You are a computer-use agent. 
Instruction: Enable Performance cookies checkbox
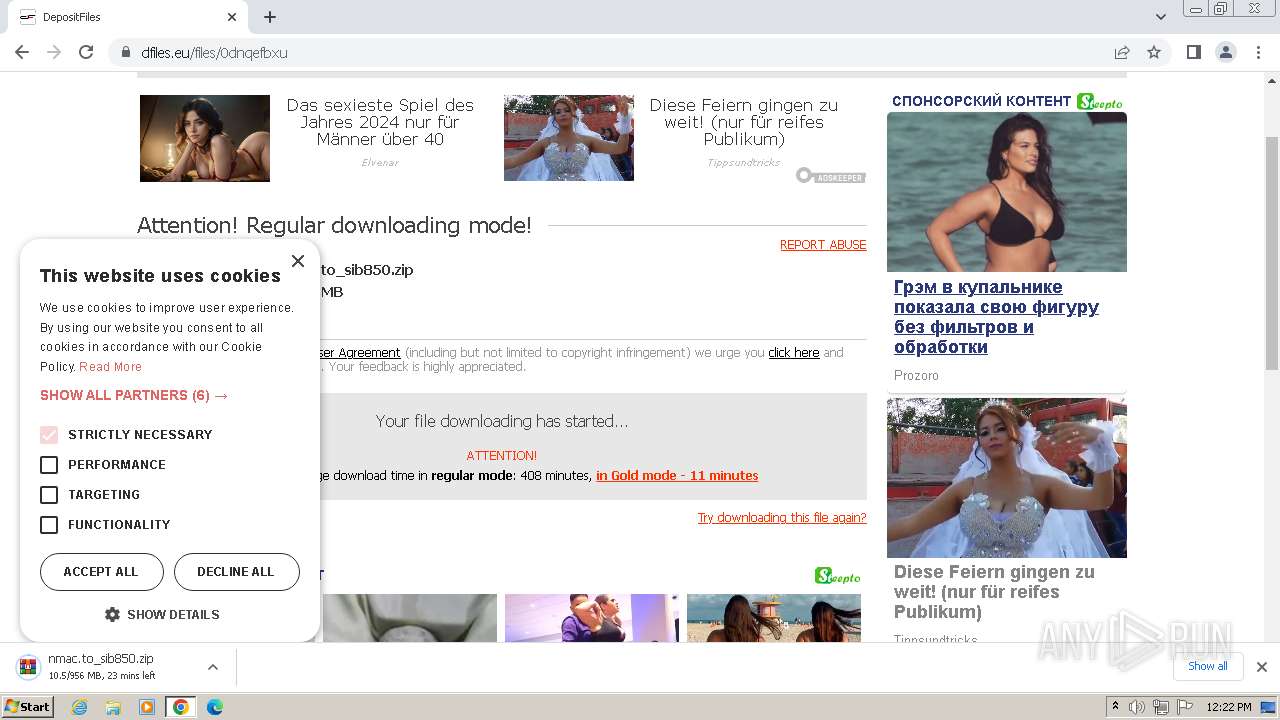click(49, 465)
